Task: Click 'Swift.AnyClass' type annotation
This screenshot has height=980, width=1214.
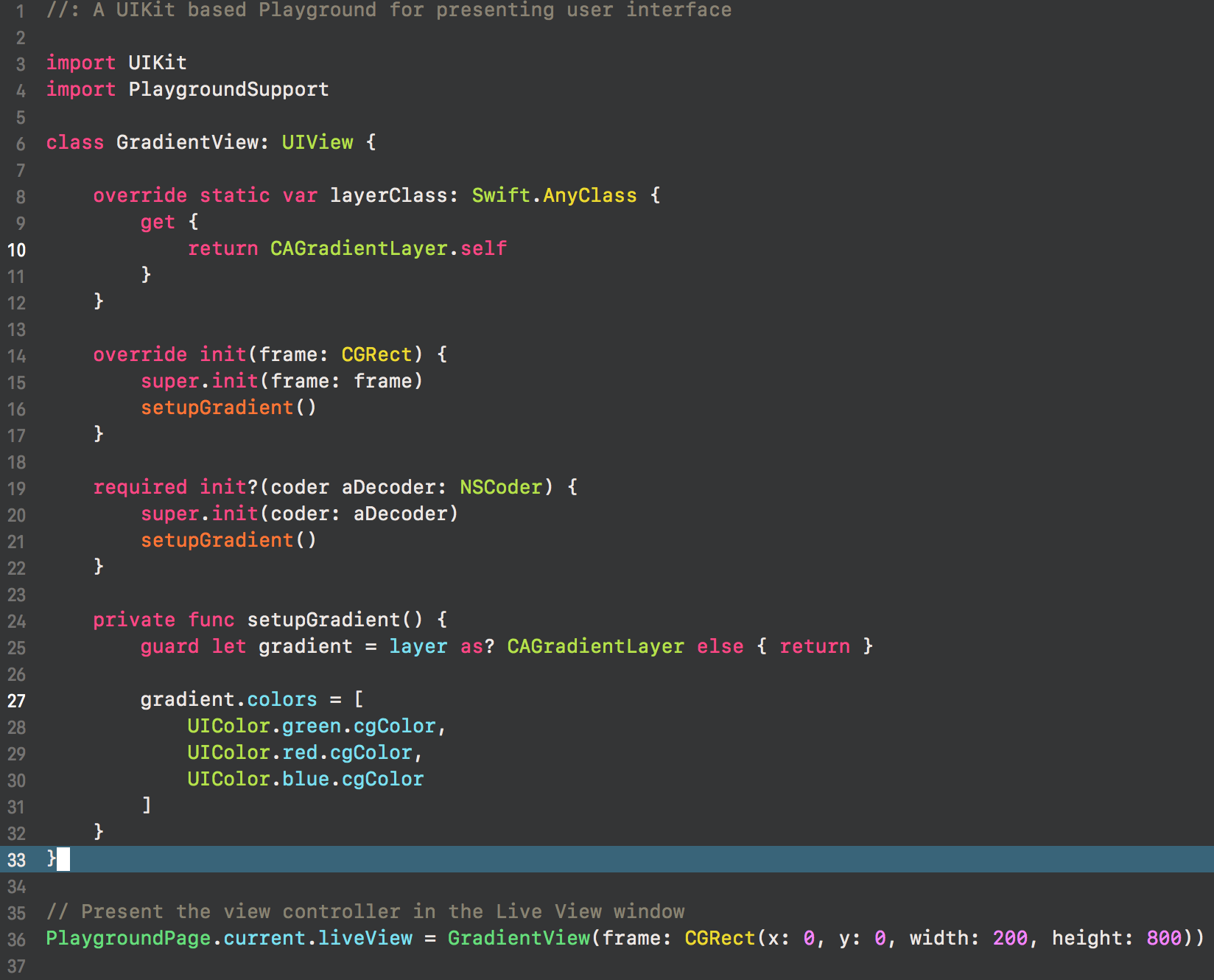Action: pos(554,195)
